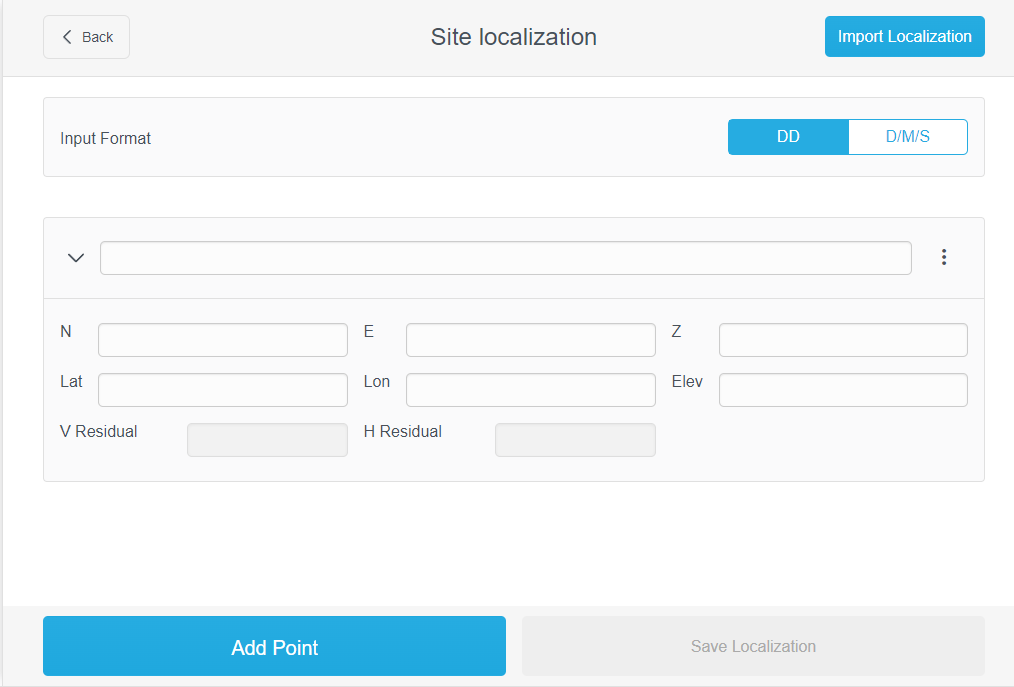The image size is (1014, 687).
Task: Click the point name text field
Action: (x=505, y=258)
